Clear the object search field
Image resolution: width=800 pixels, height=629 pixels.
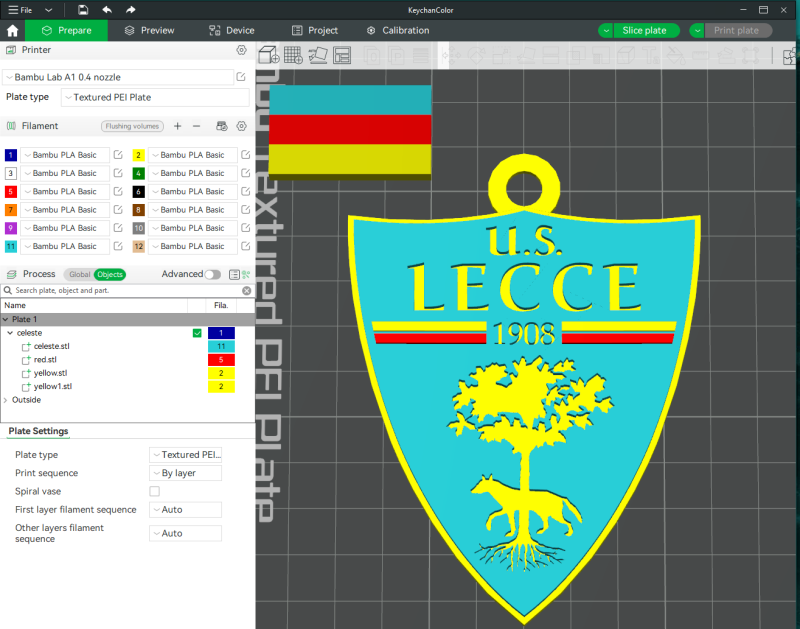(x=246, y=290)
